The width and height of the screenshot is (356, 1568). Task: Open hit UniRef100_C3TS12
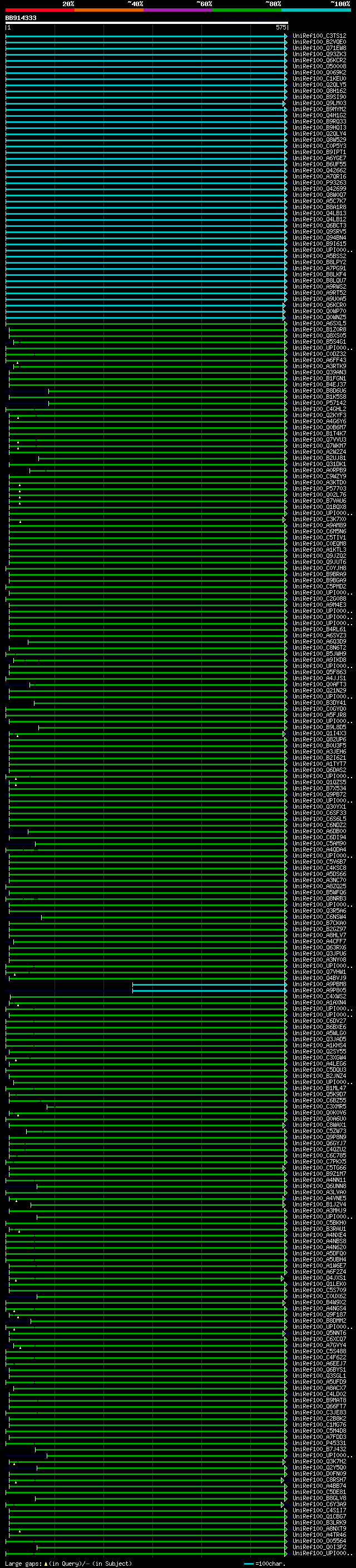[x=319, y=36]
